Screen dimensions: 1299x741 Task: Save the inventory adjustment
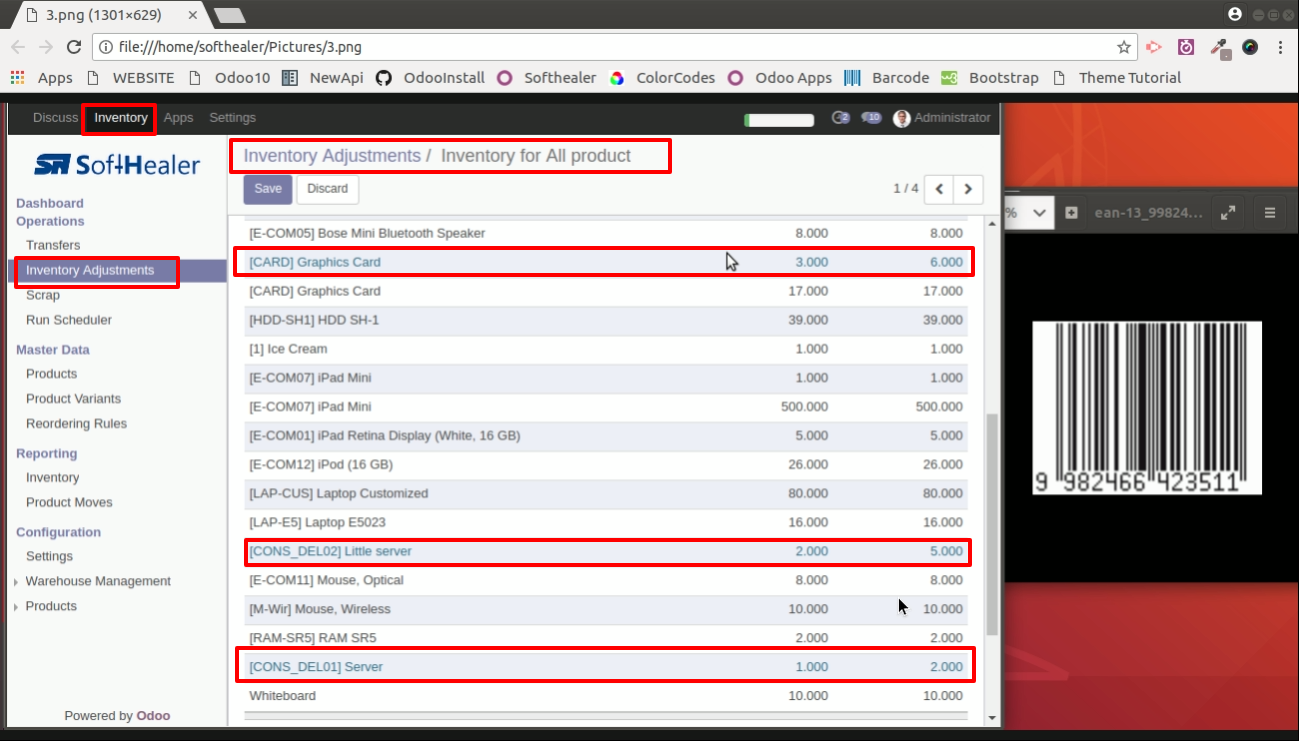tap(267, 189)
